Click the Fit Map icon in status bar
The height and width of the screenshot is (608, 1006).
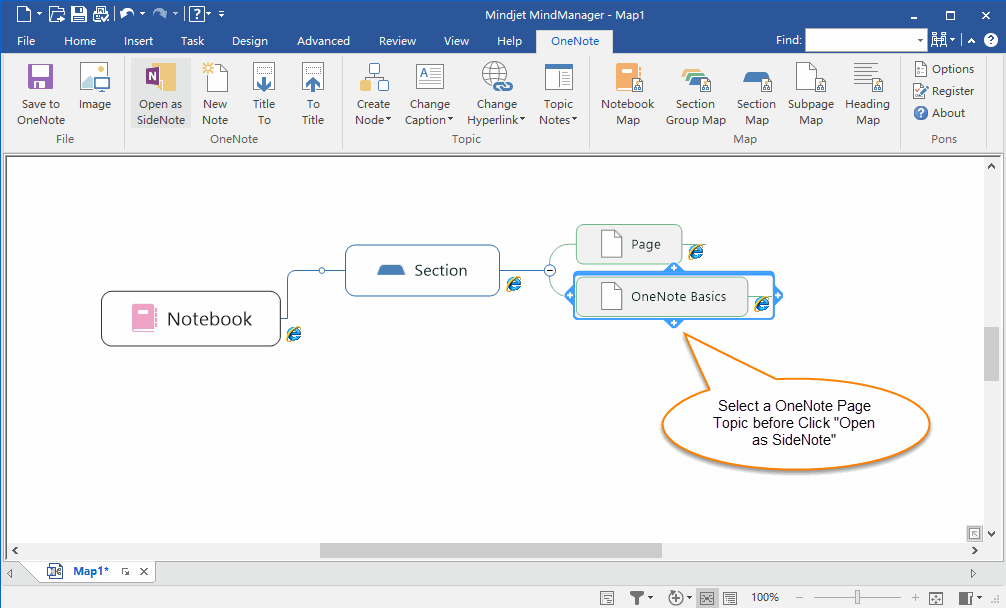click(936, 598)
